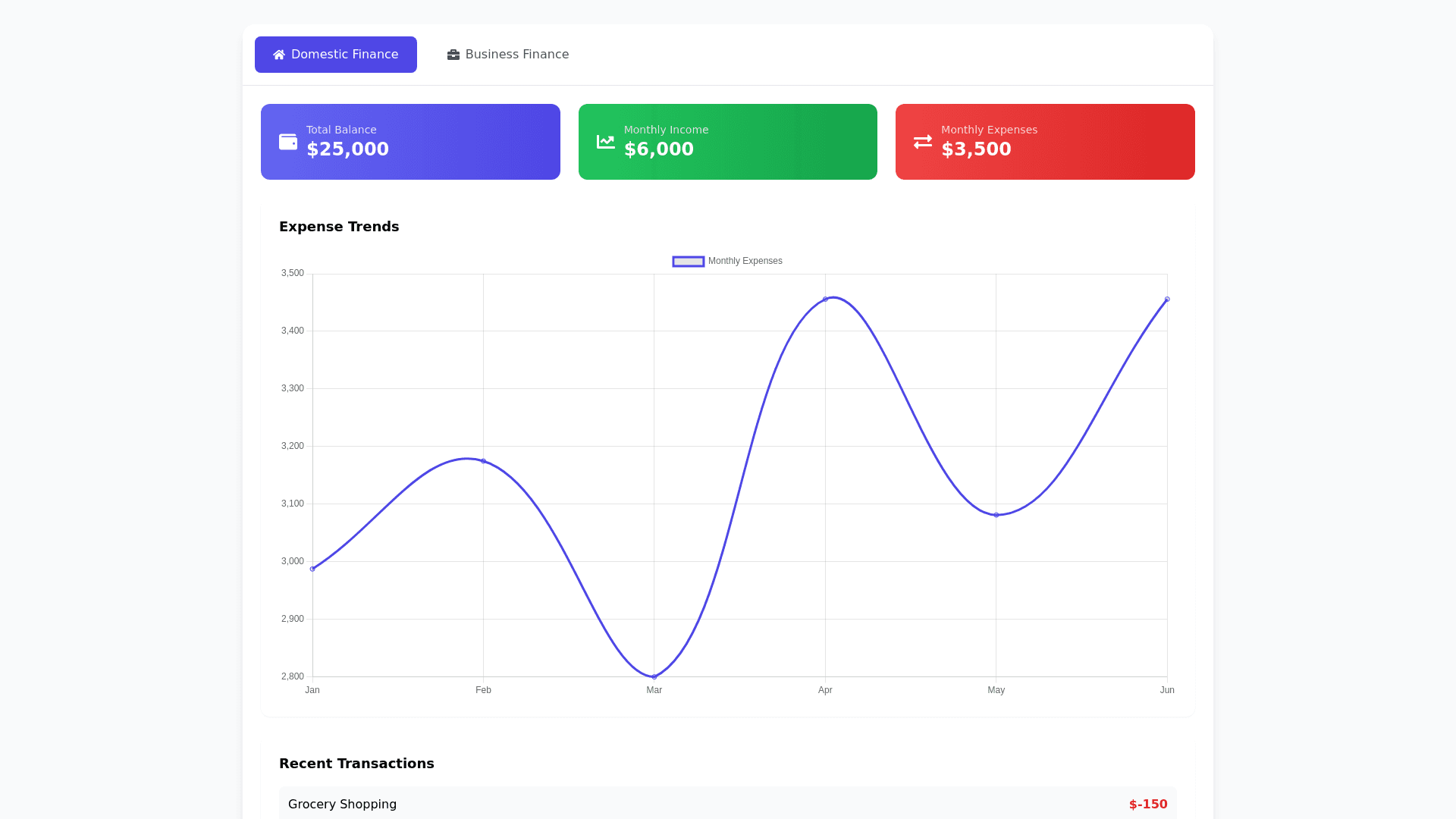This screenshot has height=819, width=1456.
Task: Click the legend color box for Monthly Expenses
Action: click(688, 261)
